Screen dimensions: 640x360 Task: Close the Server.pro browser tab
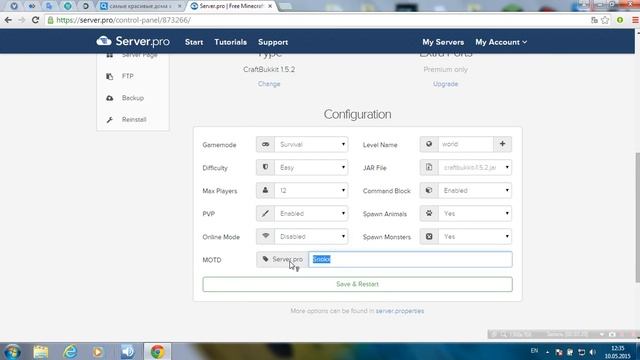click(270, 6)
